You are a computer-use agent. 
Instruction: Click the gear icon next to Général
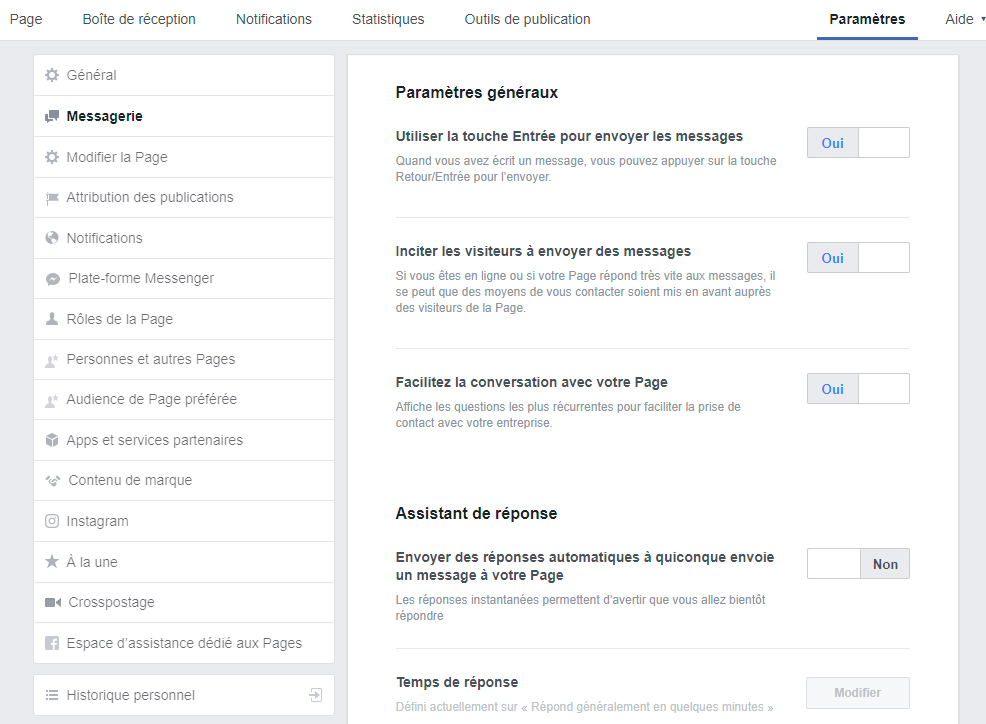click(x=52, y=75)
